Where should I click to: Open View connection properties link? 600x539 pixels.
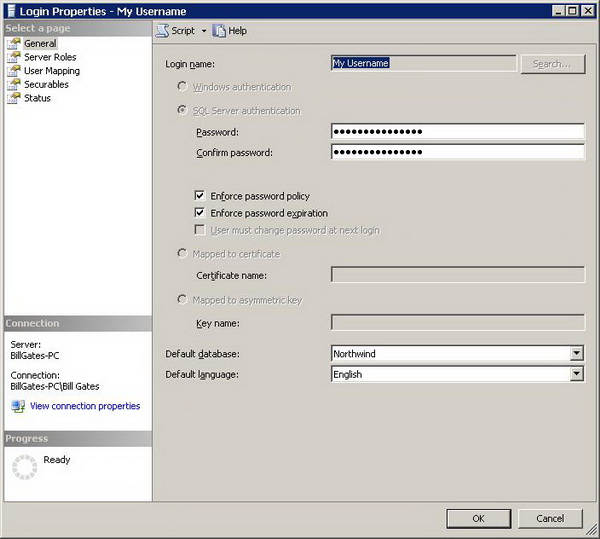point(85,406)
